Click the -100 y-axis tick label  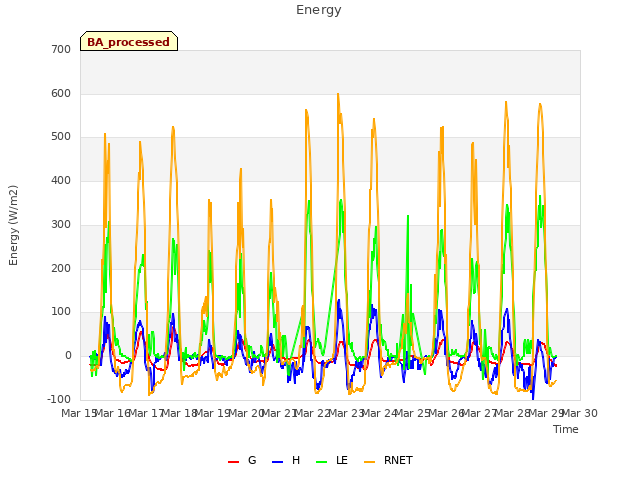[59, 399]
